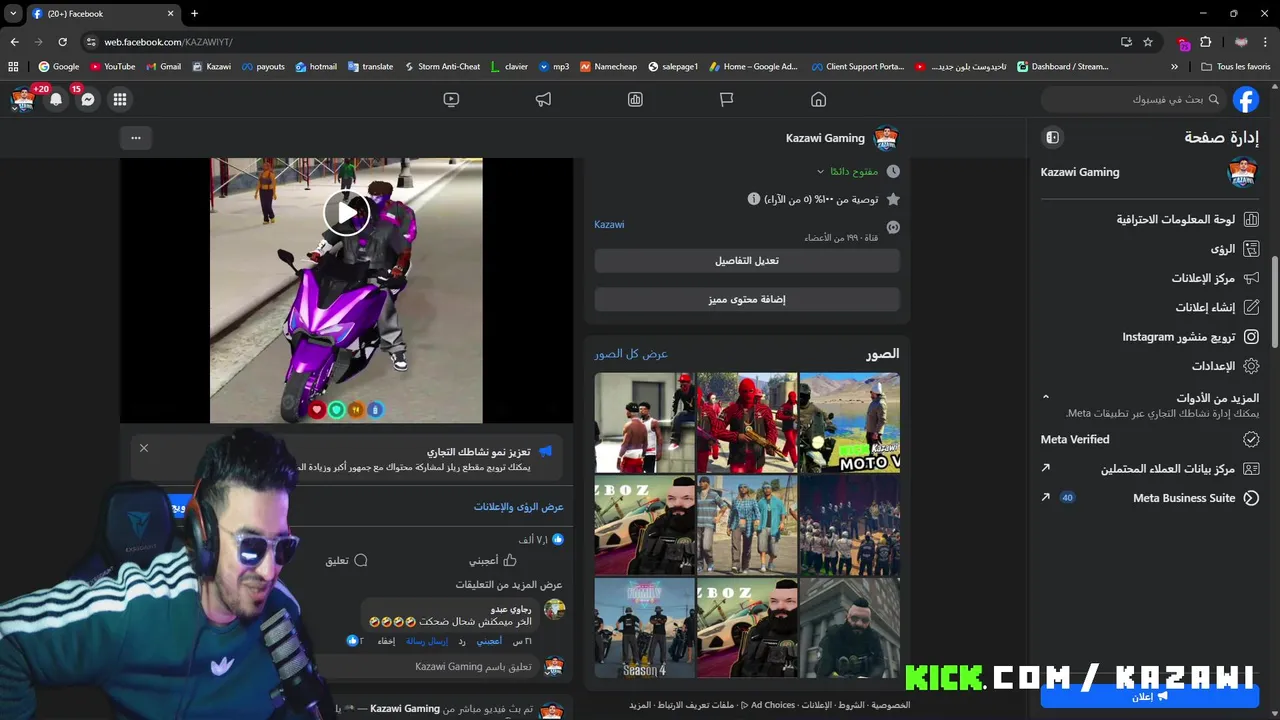Screen dimensions: 1280x720
Task: Click the comment bubble button on the post
Action: pos(347,560)
